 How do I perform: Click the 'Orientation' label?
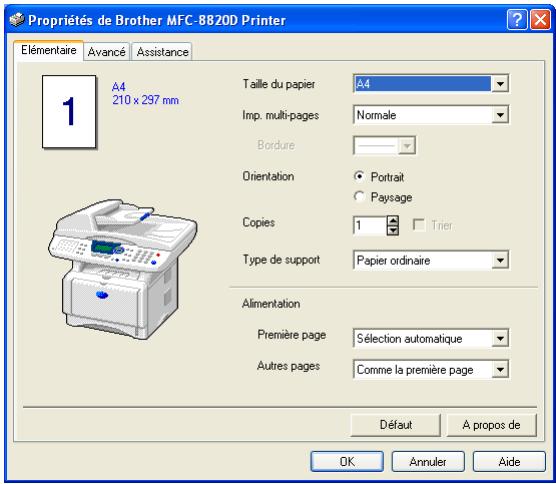coord(268,176)
